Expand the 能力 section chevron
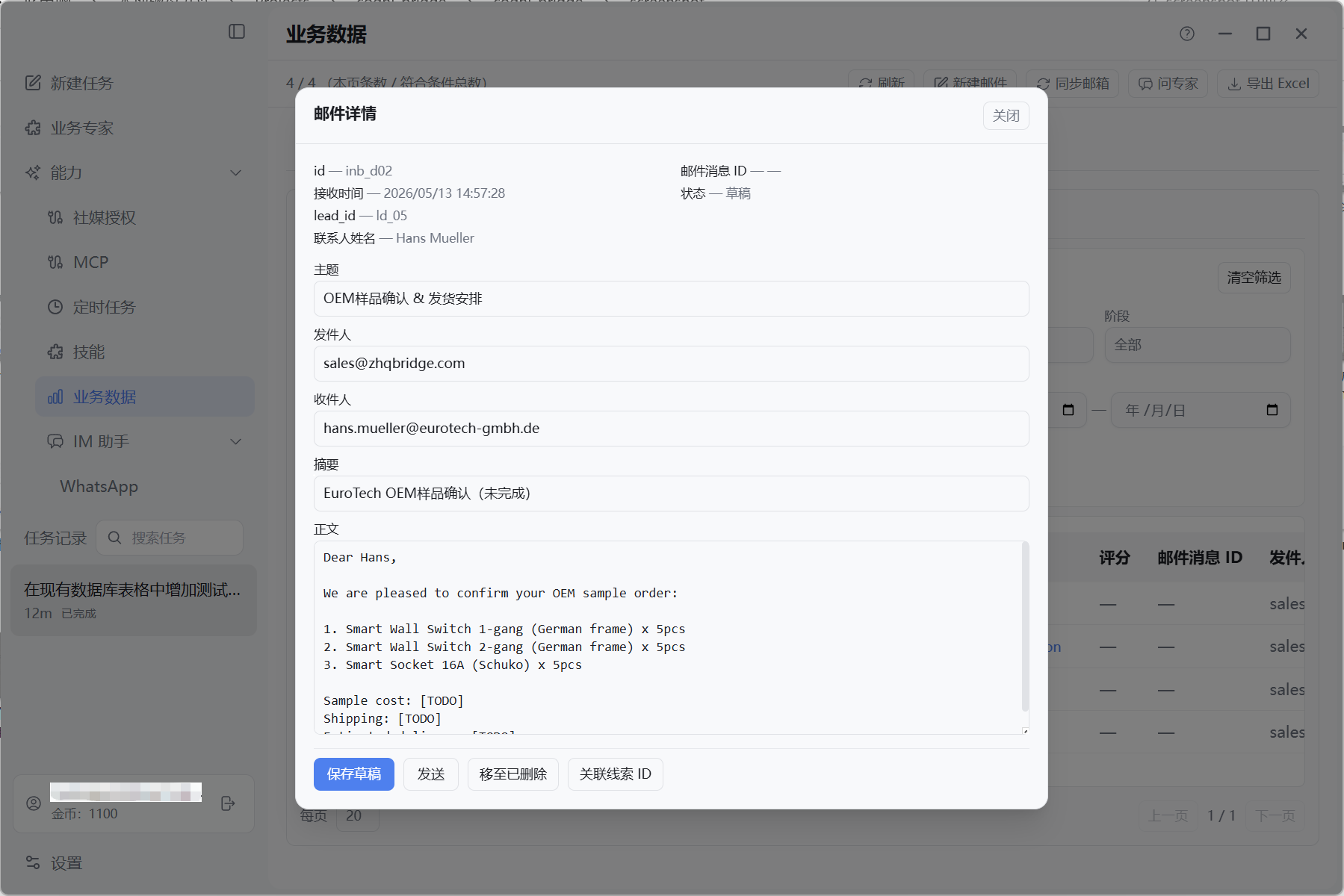Viewport: 1344px width, 896px height. pyautogui.click(x=236, y=172)
